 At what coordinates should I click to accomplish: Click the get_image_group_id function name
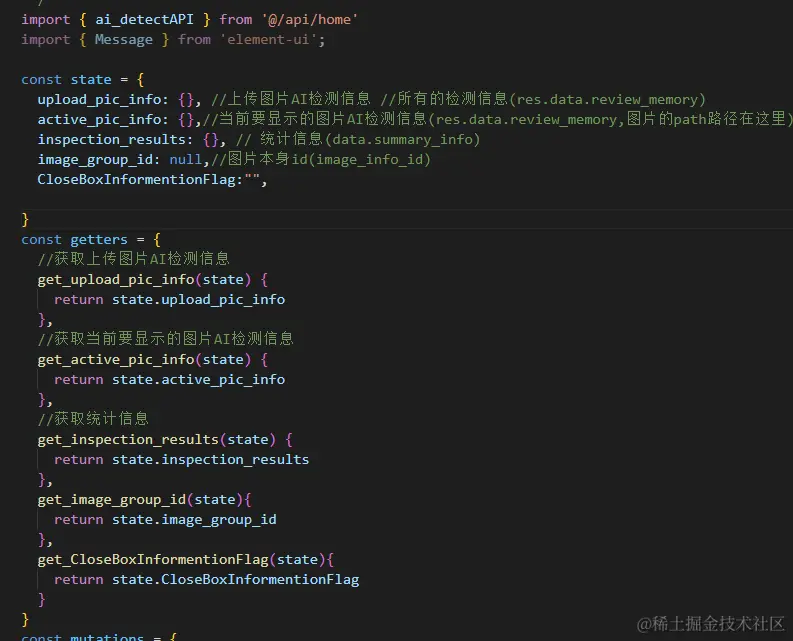(112, 499)
